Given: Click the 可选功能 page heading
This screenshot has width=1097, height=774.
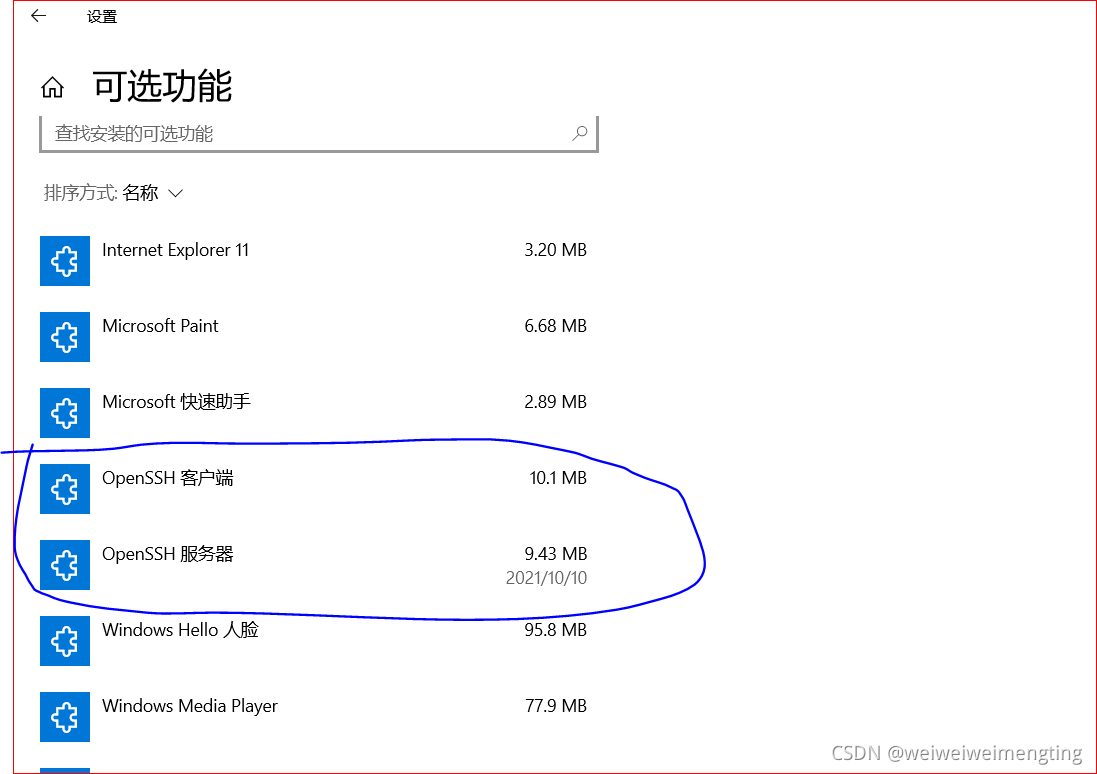Looking at the screenshot, I should pyautogui.click(x=162, y=86).
